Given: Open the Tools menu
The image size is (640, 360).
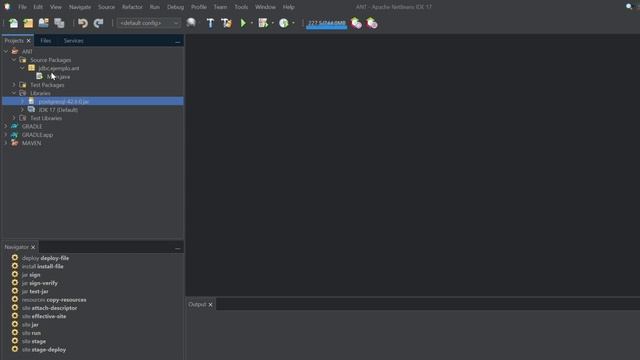Looking at the screenshot, I should [x=241, y=7].
